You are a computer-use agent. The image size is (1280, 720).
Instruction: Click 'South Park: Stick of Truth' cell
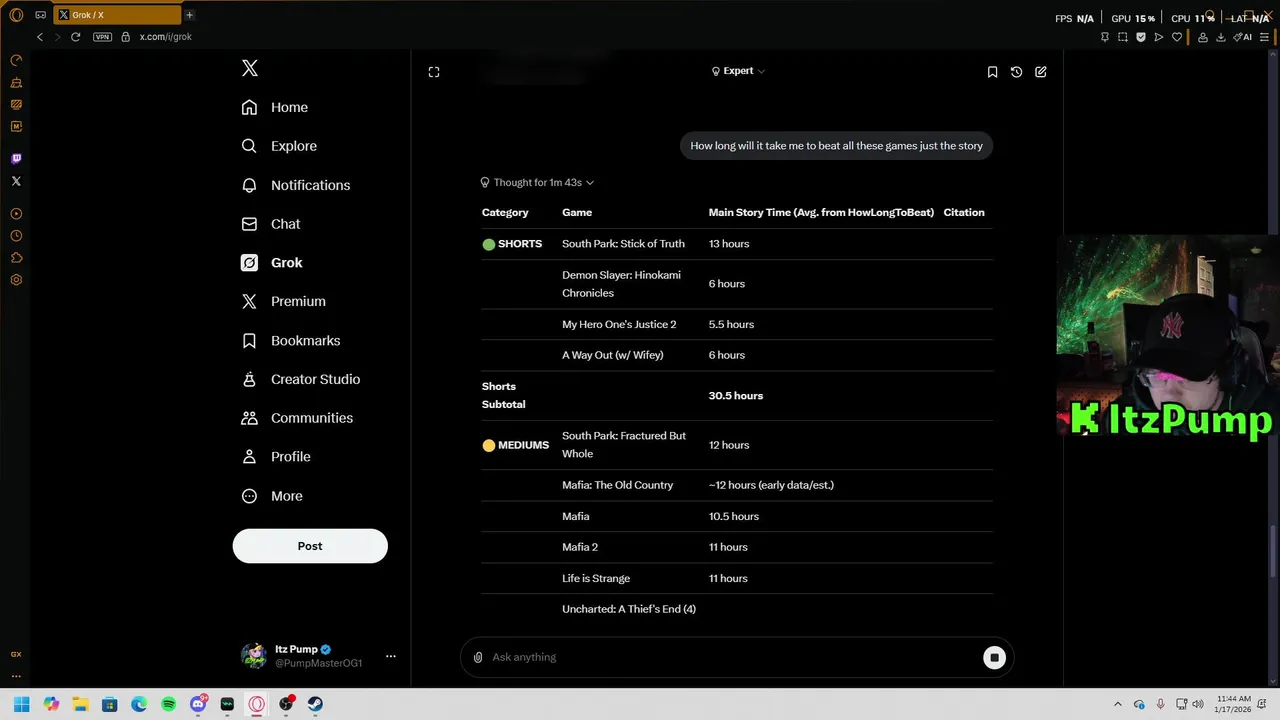[x=623, y=244]
